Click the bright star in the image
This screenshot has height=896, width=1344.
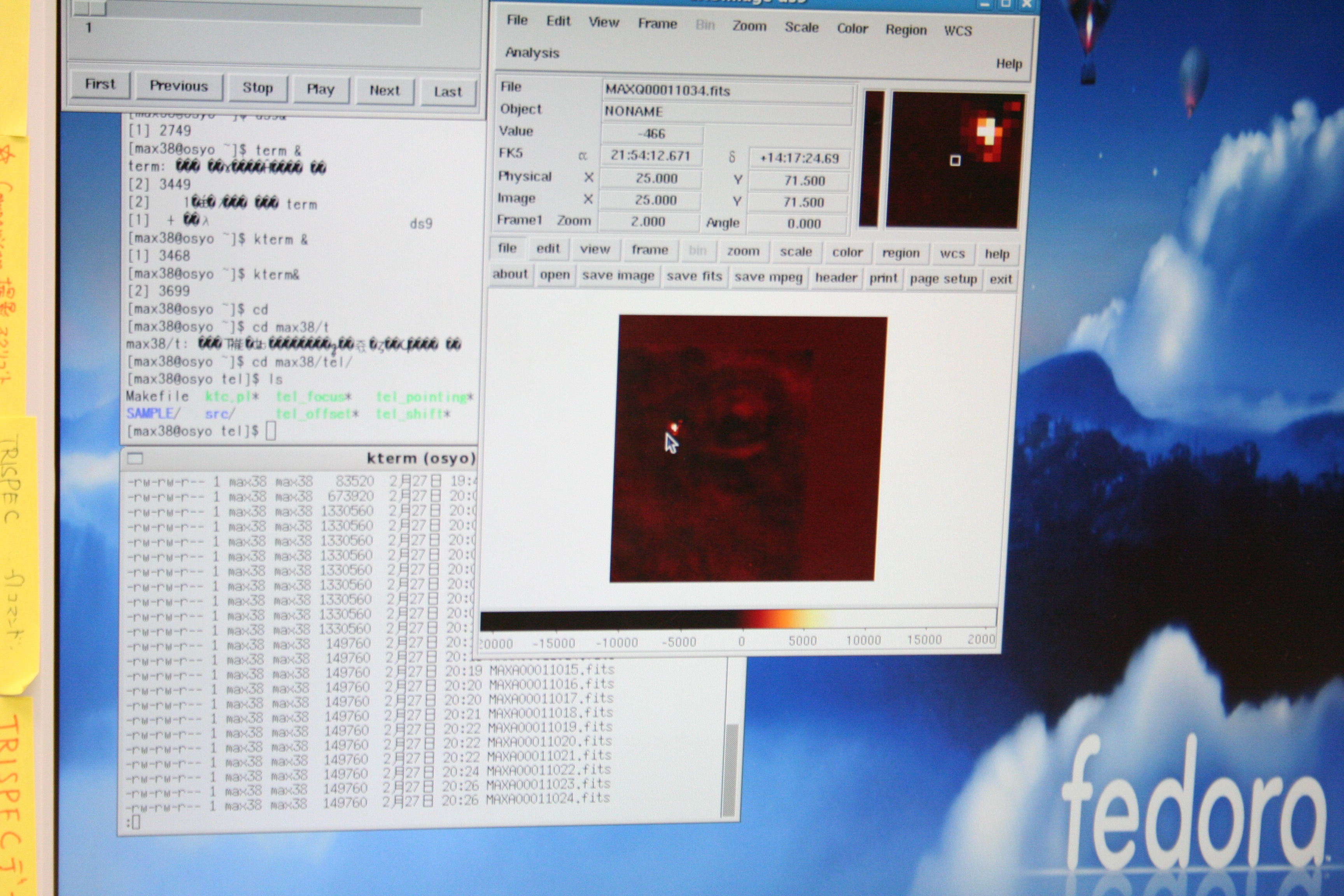(x=674, y=427)
